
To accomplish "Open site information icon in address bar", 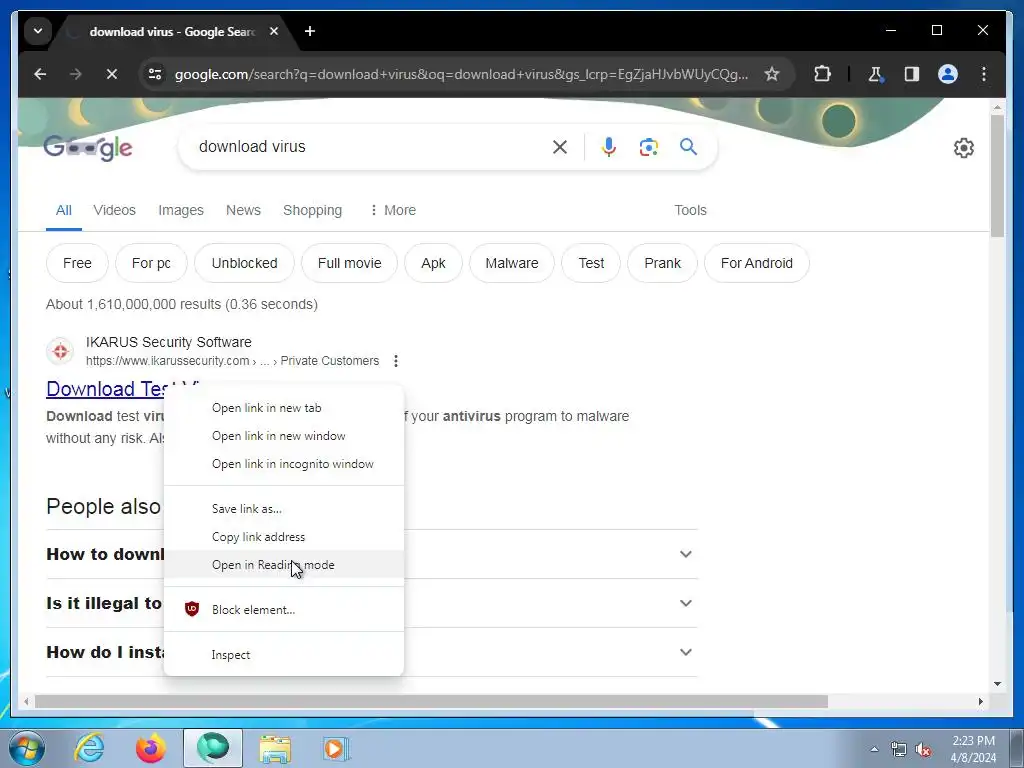I will (155, 74).
